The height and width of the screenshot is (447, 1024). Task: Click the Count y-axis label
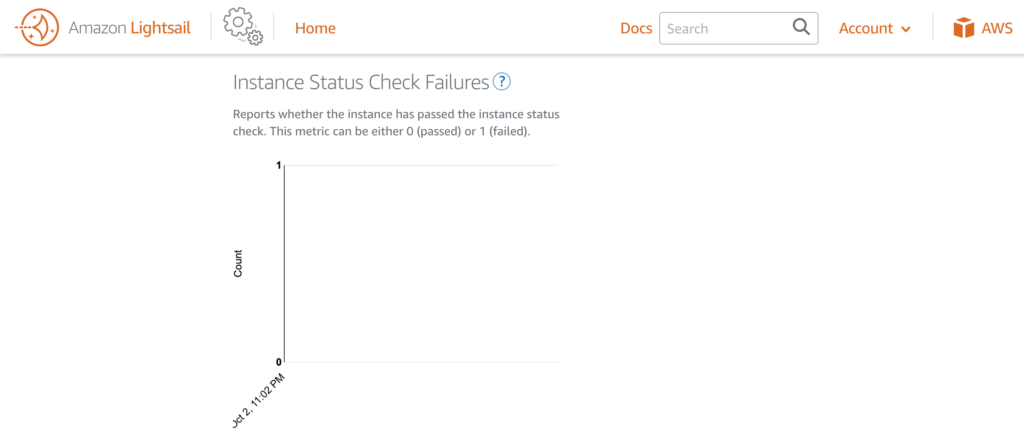238,263
